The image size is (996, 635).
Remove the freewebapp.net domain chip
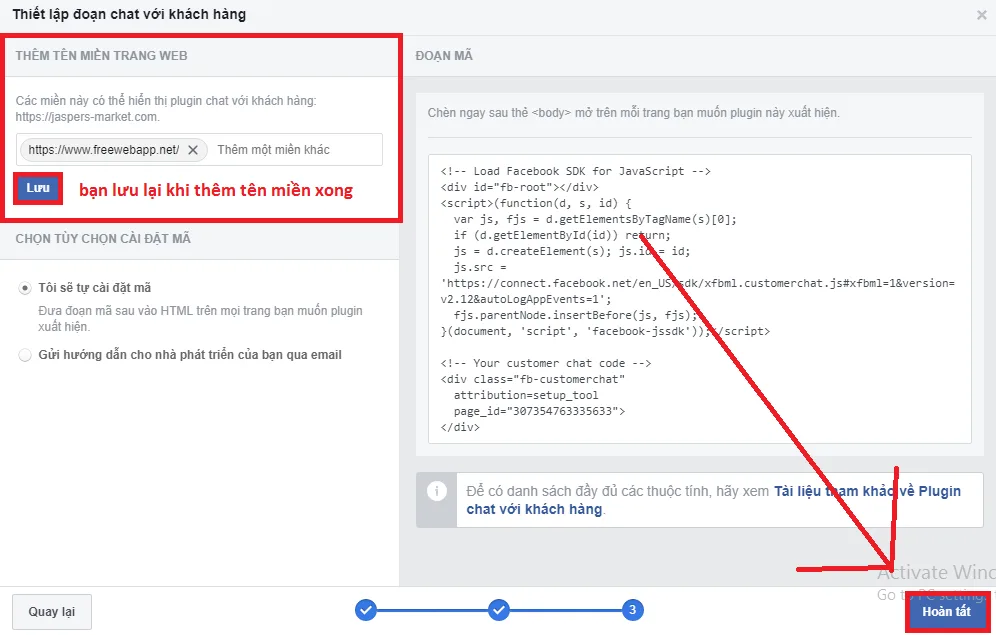click(x=193, y=150)
